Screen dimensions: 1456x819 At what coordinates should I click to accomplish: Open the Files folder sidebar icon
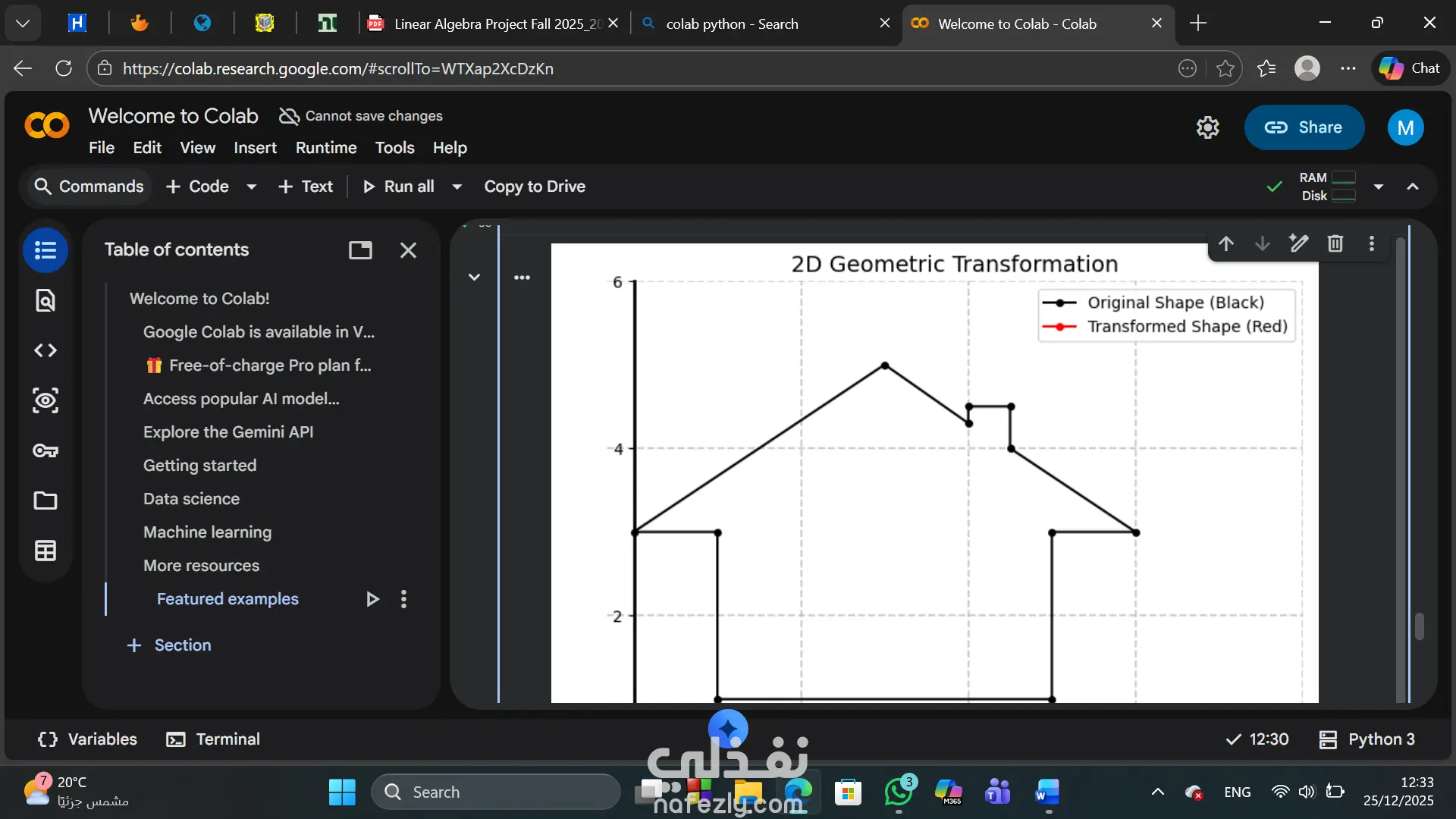click(45, 500)
